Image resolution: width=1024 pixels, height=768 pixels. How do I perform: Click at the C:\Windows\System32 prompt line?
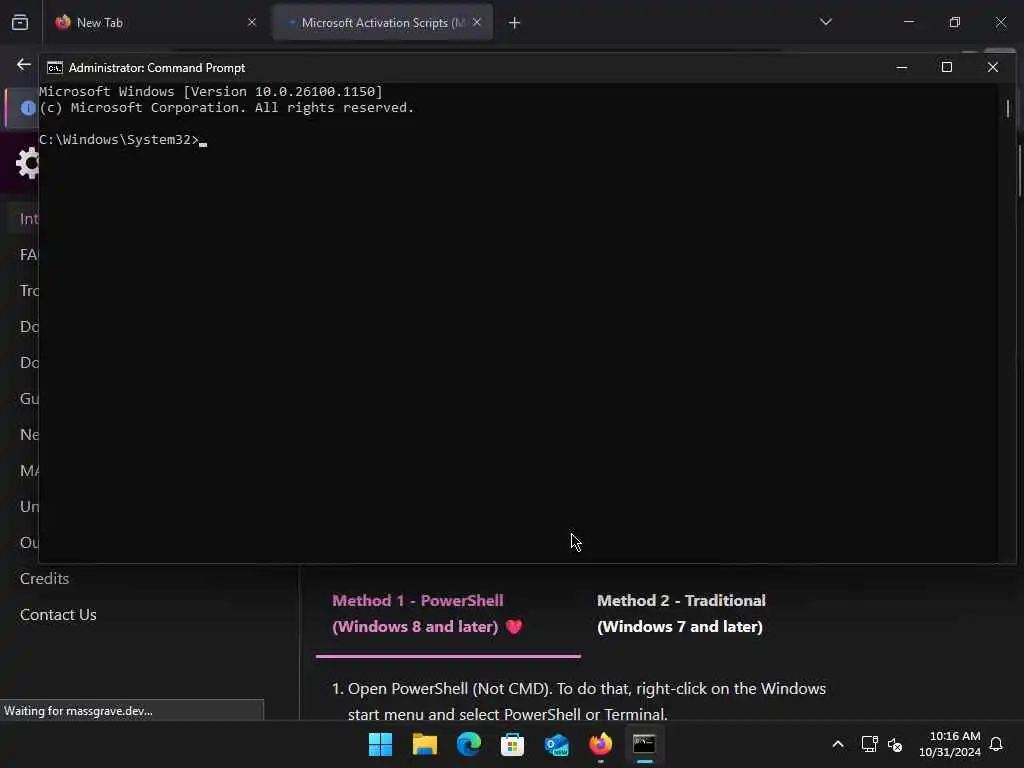pos(123,140)
